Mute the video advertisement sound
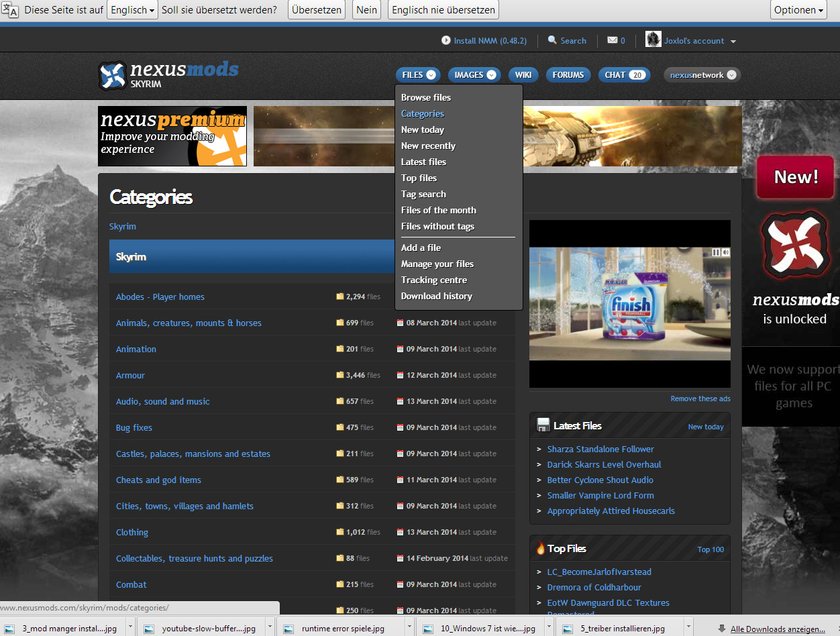 click(x=725, y=252)
